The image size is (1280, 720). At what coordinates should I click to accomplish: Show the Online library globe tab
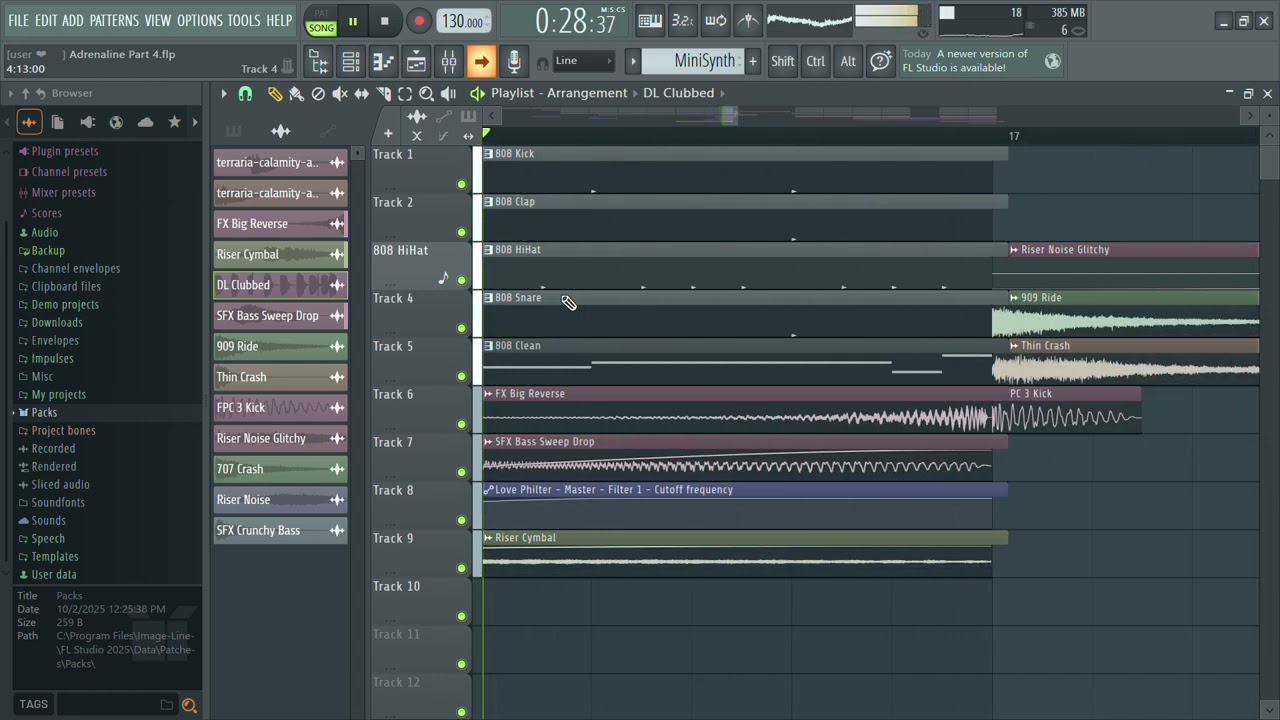116,122
